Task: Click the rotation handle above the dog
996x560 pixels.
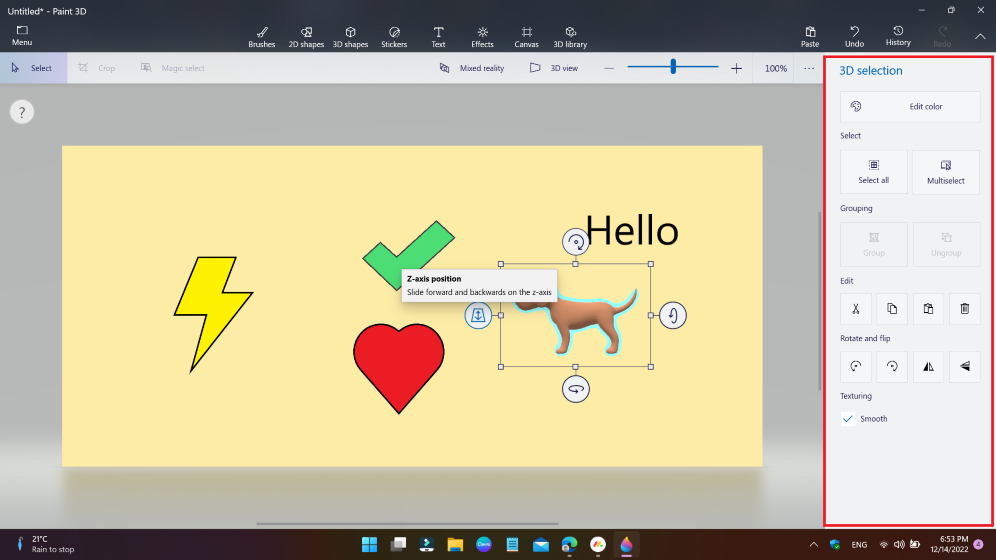Action: tap(575, 242)
